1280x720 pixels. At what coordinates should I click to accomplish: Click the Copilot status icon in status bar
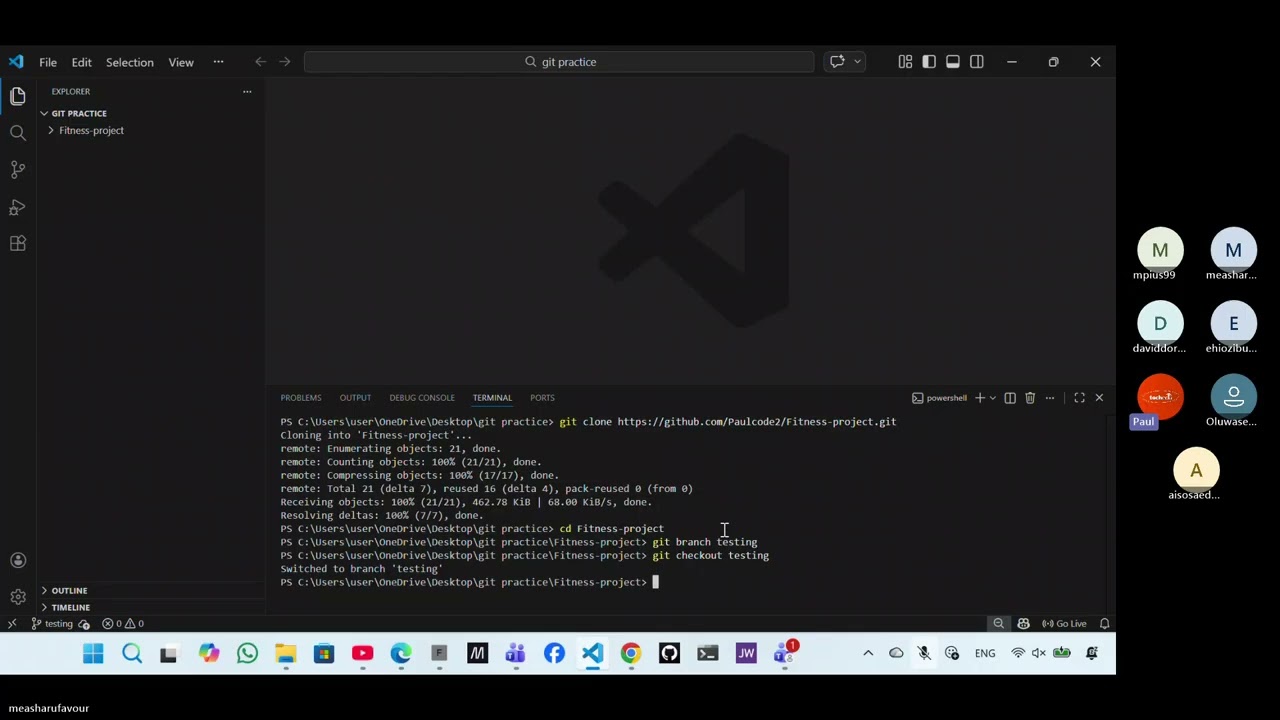[x=1023, y=624]
